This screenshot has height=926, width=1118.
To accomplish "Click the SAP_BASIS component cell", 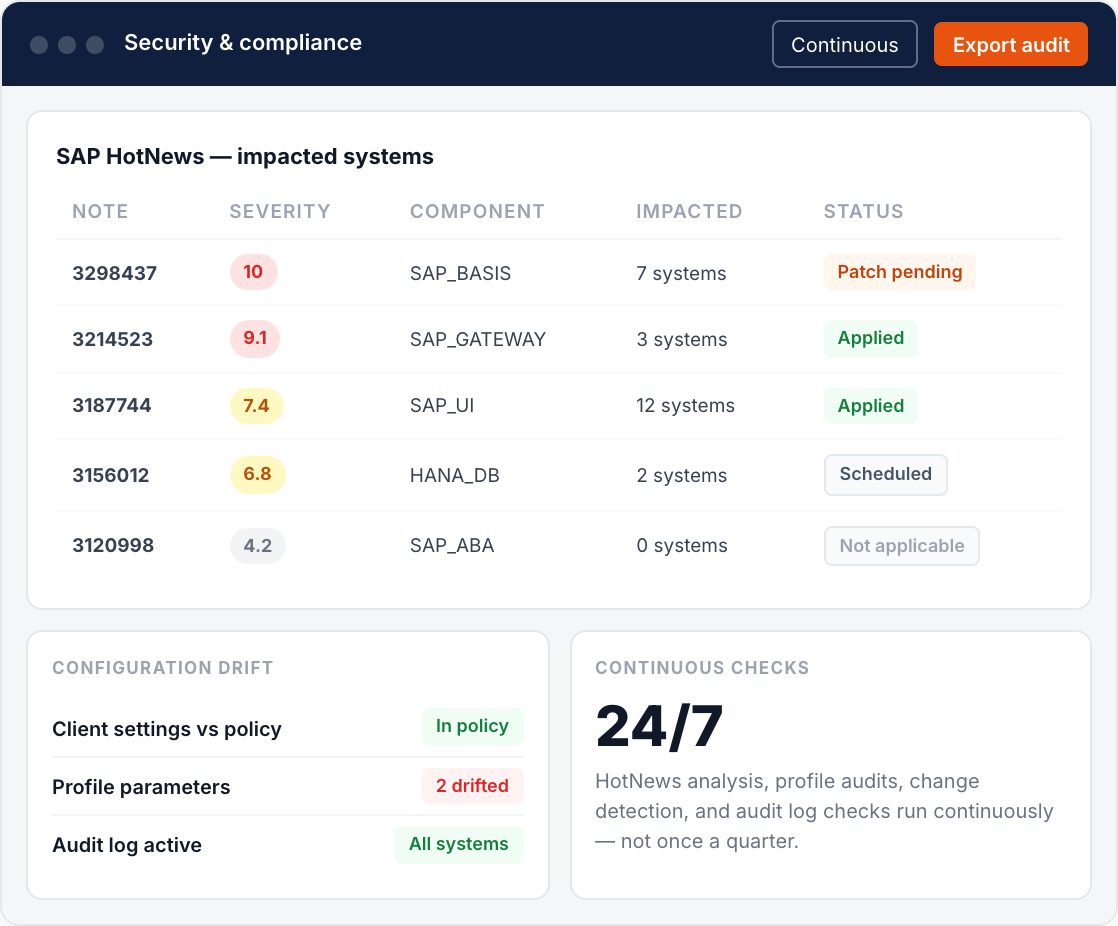I will click(460, 273).
